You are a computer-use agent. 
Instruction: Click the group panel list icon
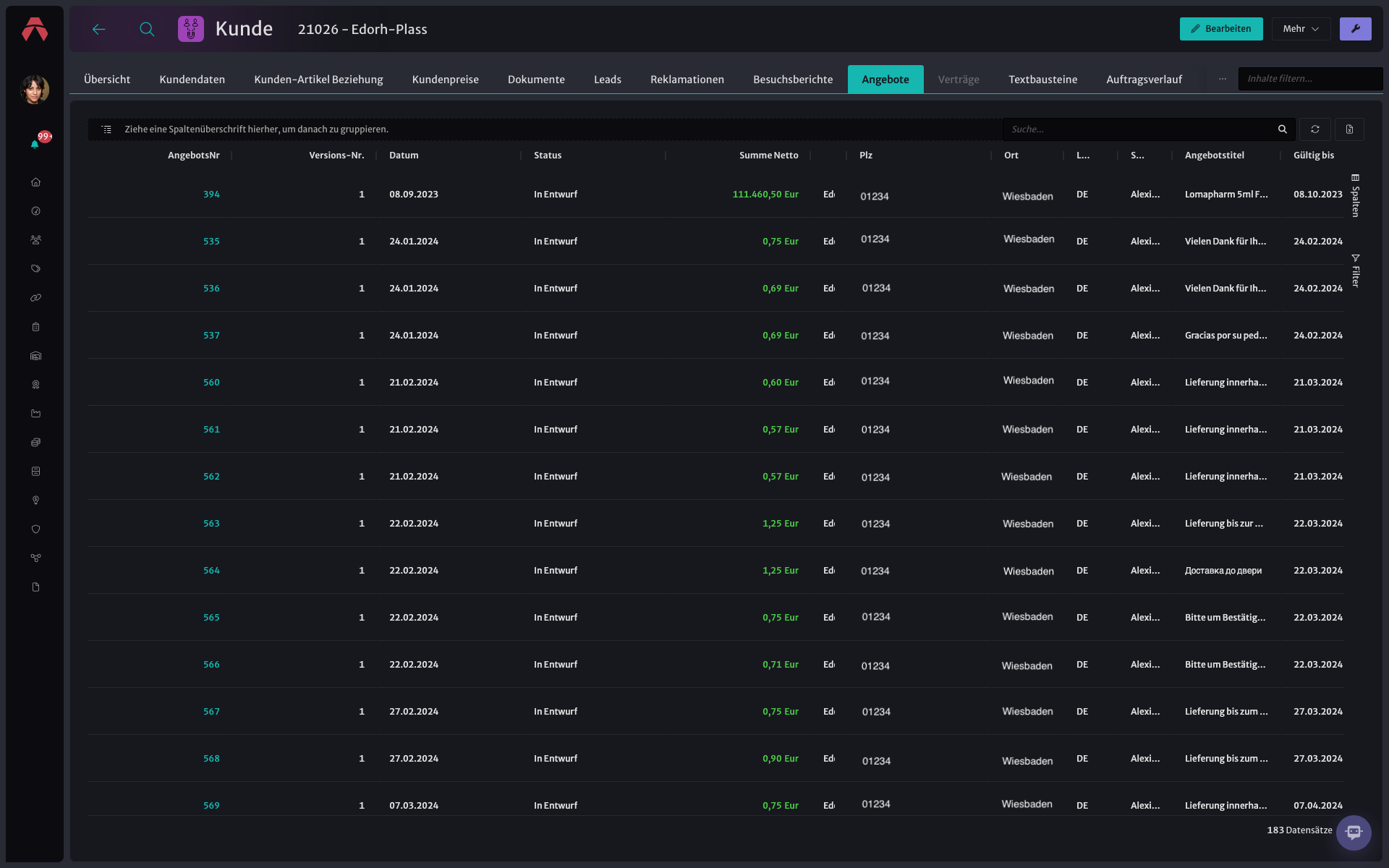click(106, 129)
